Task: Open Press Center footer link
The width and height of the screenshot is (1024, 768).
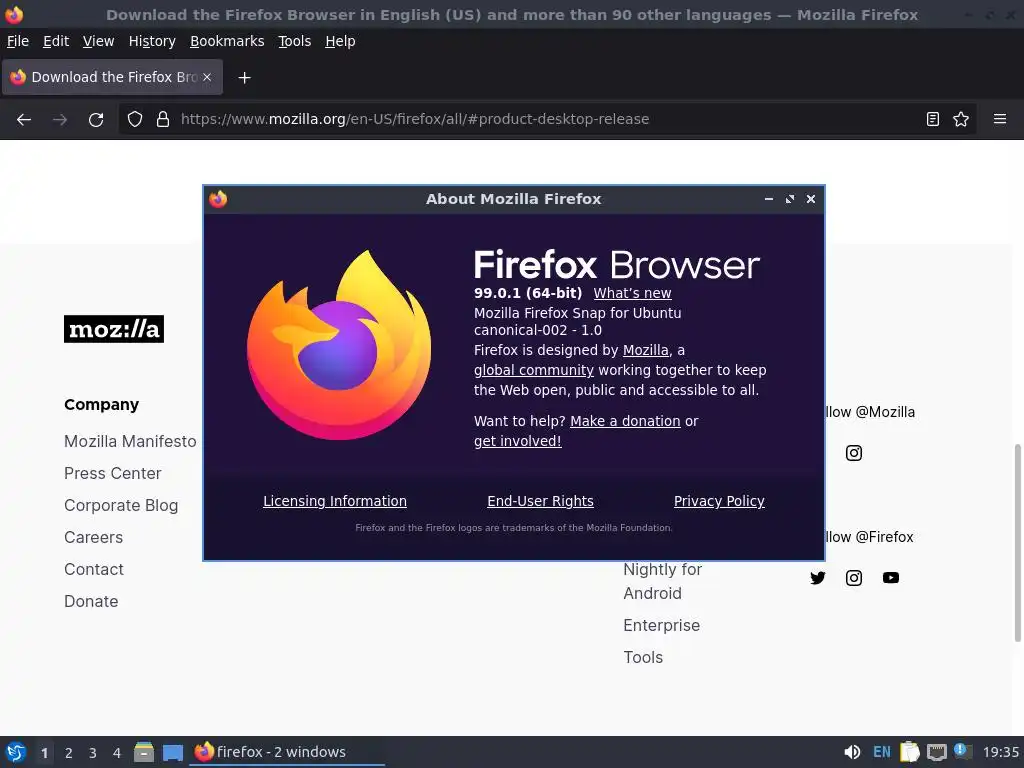Action: coord(112,473)
